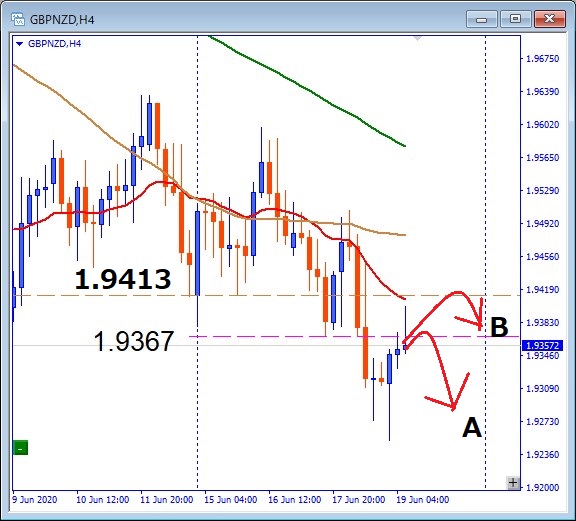Click the 17 Jun 20:00 time label
Image resolution: width=576 pixels, height=521 pixels.
pyautogui.click(x=359, y=500)
